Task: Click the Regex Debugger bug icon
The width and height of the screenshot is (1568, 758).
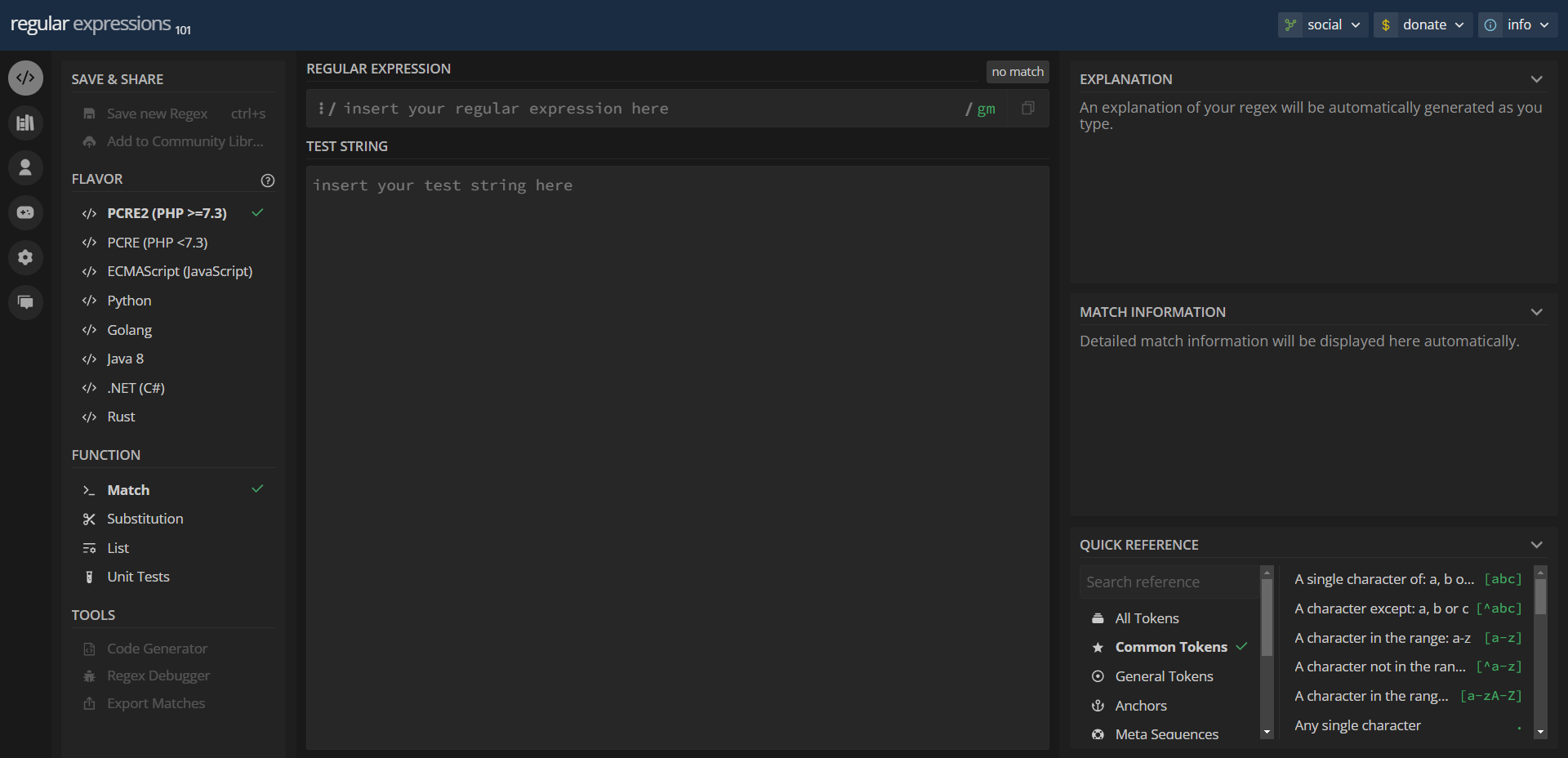Action: [x=90, y=676]
